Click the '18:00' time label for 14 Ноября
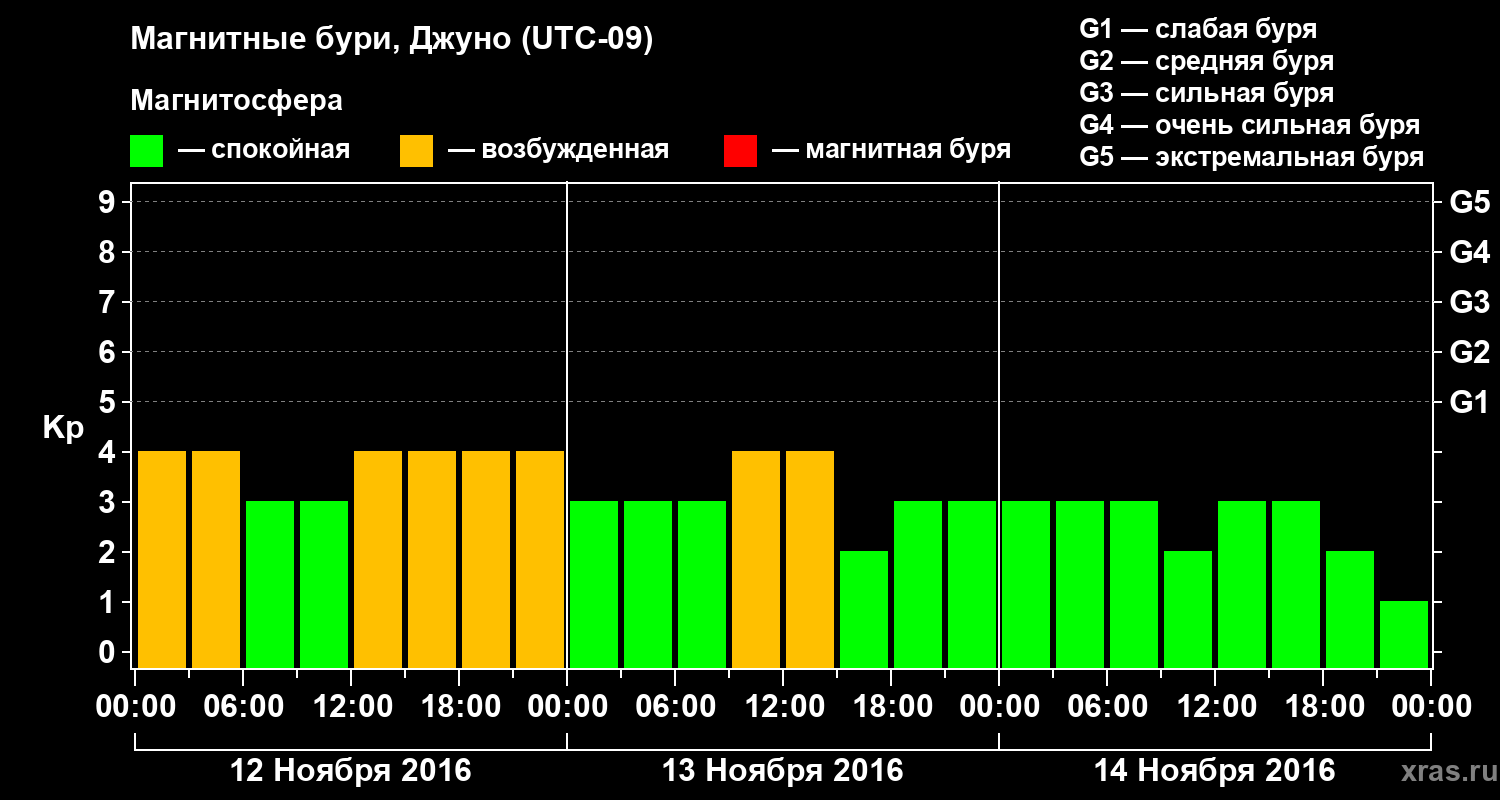The image size is (1500, 800). (1323, 706)
